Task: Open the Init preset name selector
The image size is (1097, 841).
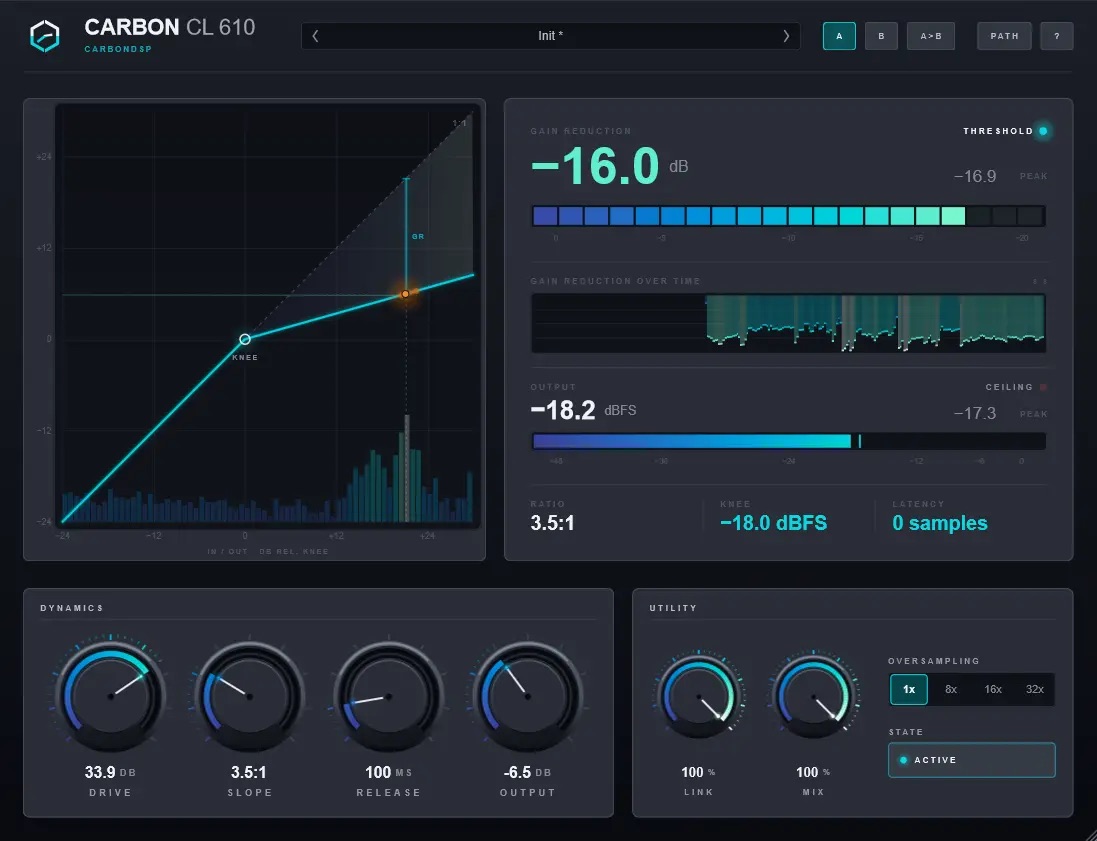Action: [551, 36]
